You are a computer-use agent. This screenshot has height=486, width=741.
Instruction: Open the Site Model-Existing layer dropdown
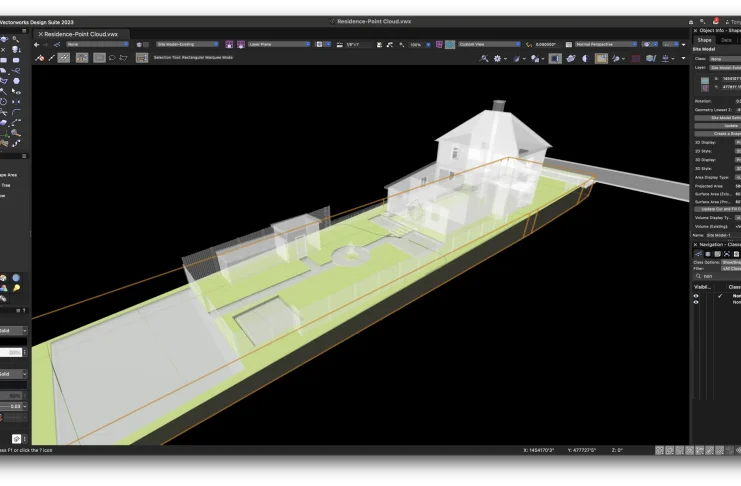pos(187,44)
